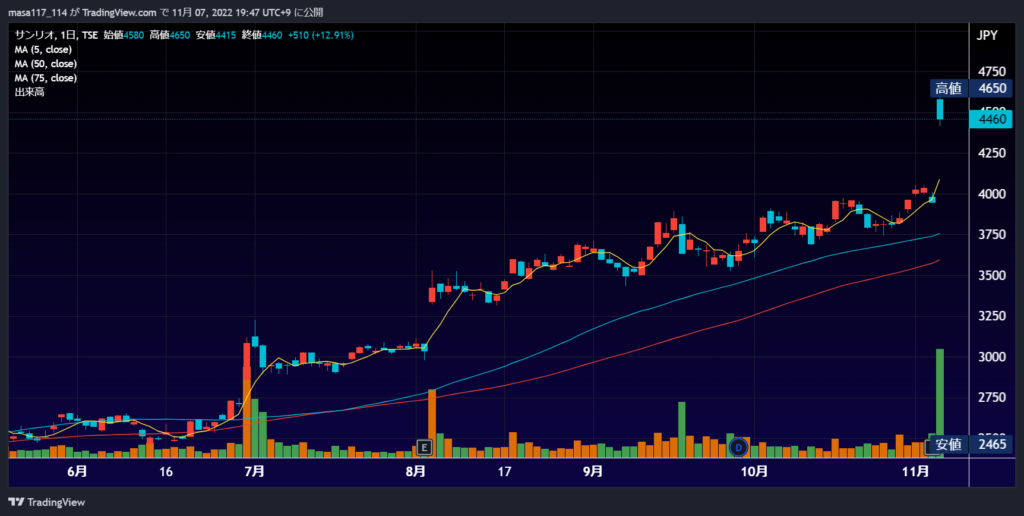Click the current price 4460 axis label
Screen dimensions: 1024x516
coord(991,120)
